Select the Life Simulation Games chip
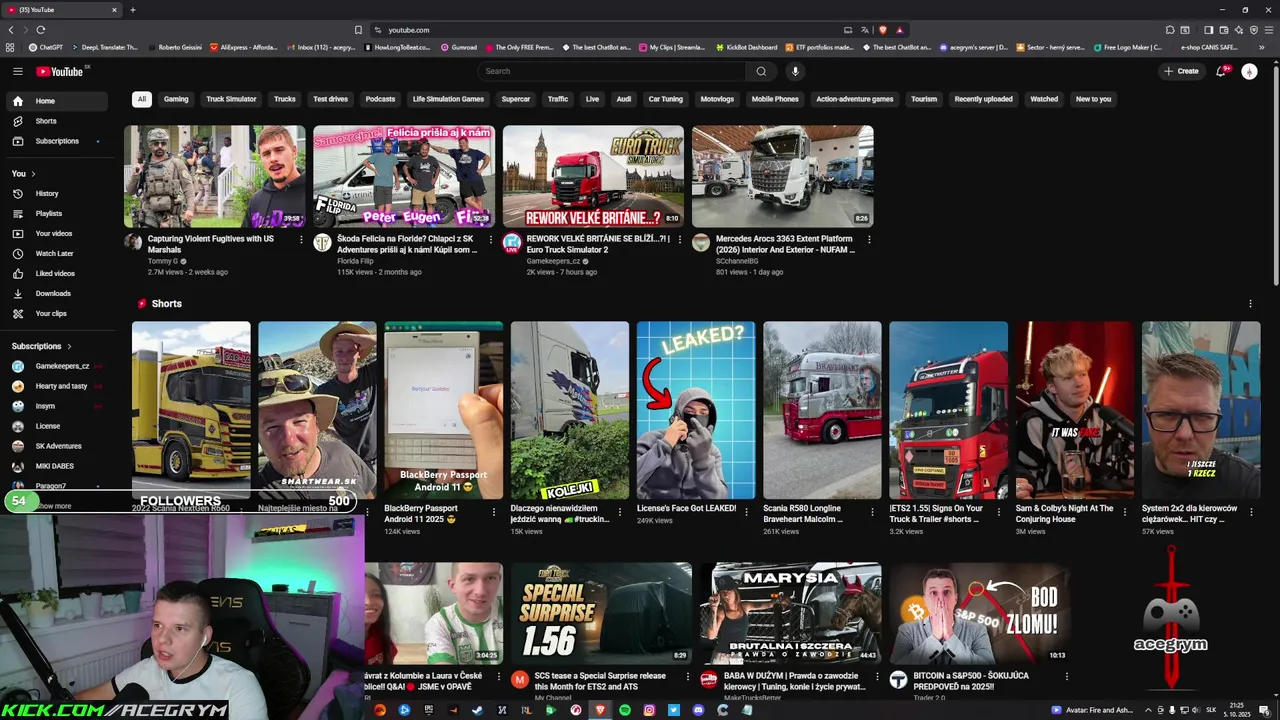 [x=448, y=99]
